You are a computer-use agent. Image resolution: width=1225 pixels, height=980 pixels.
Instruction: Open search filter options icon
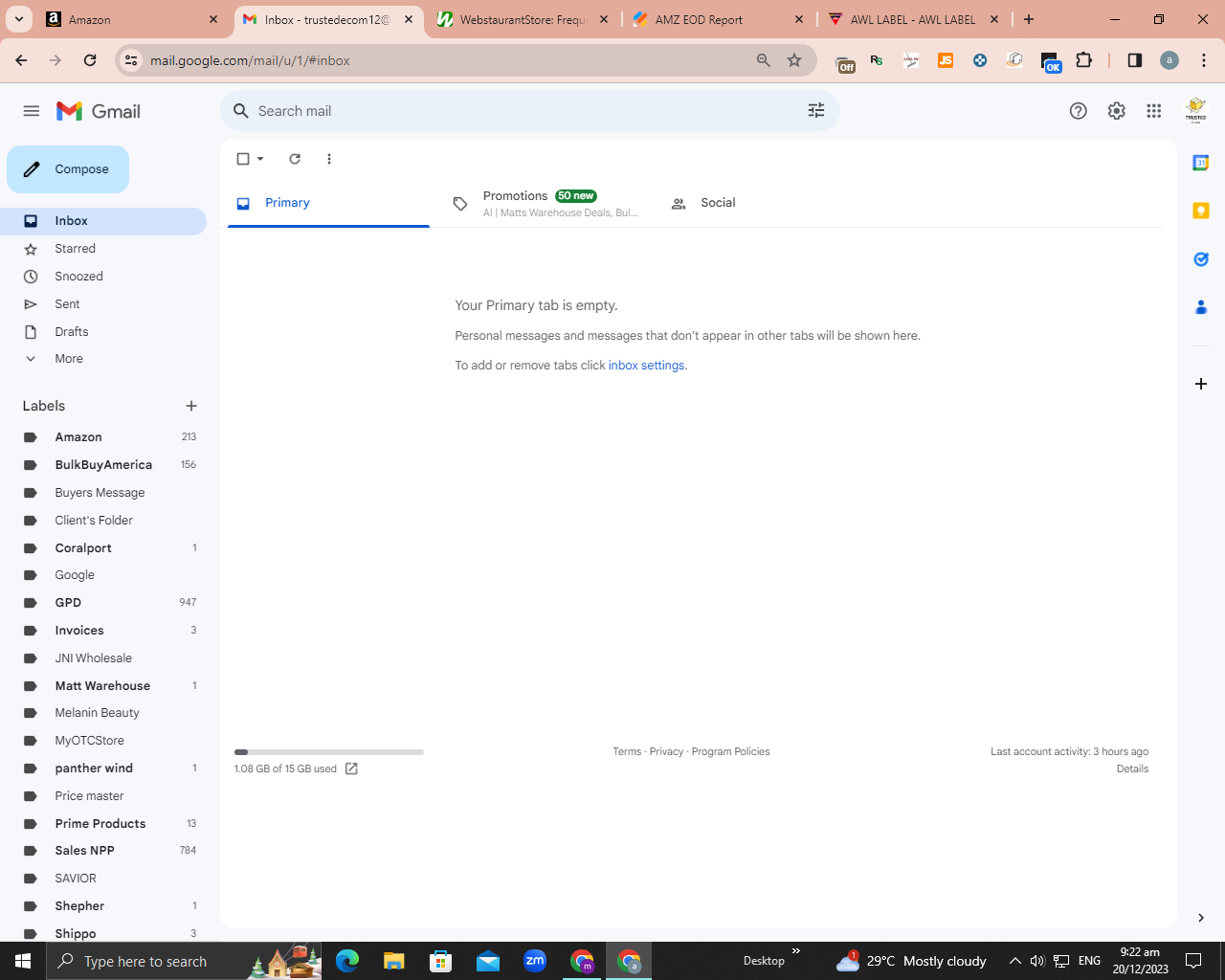click(x=816, y=111)
